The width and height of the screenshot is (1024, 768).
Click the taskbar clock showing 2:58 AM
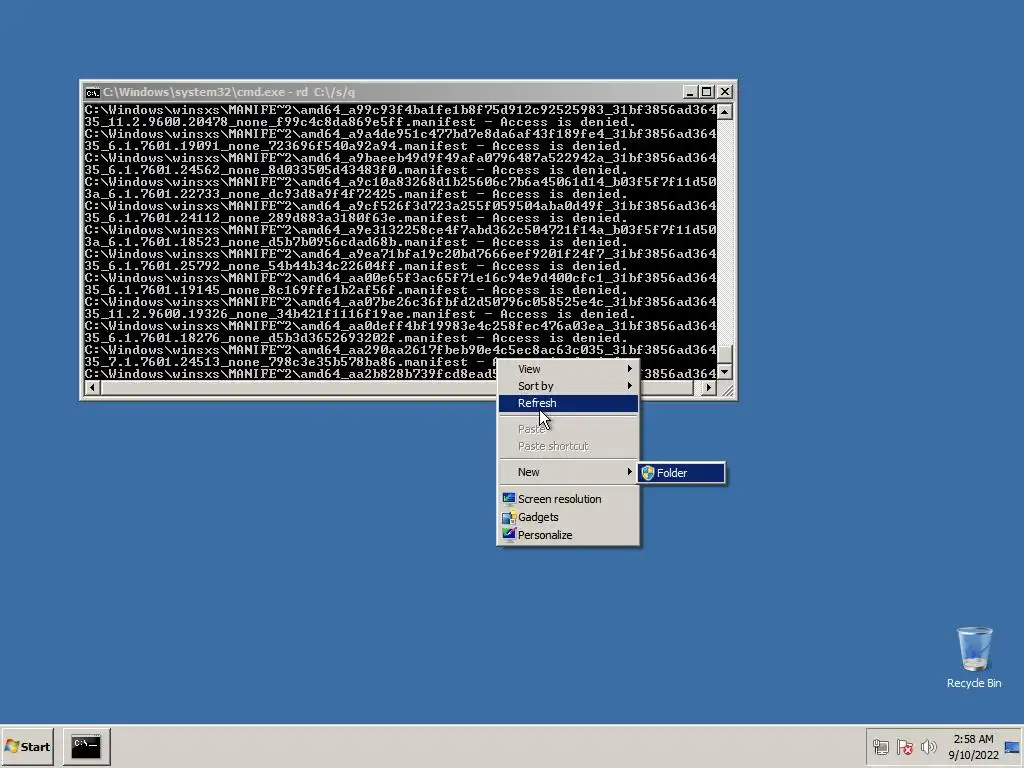click(973, 739)
